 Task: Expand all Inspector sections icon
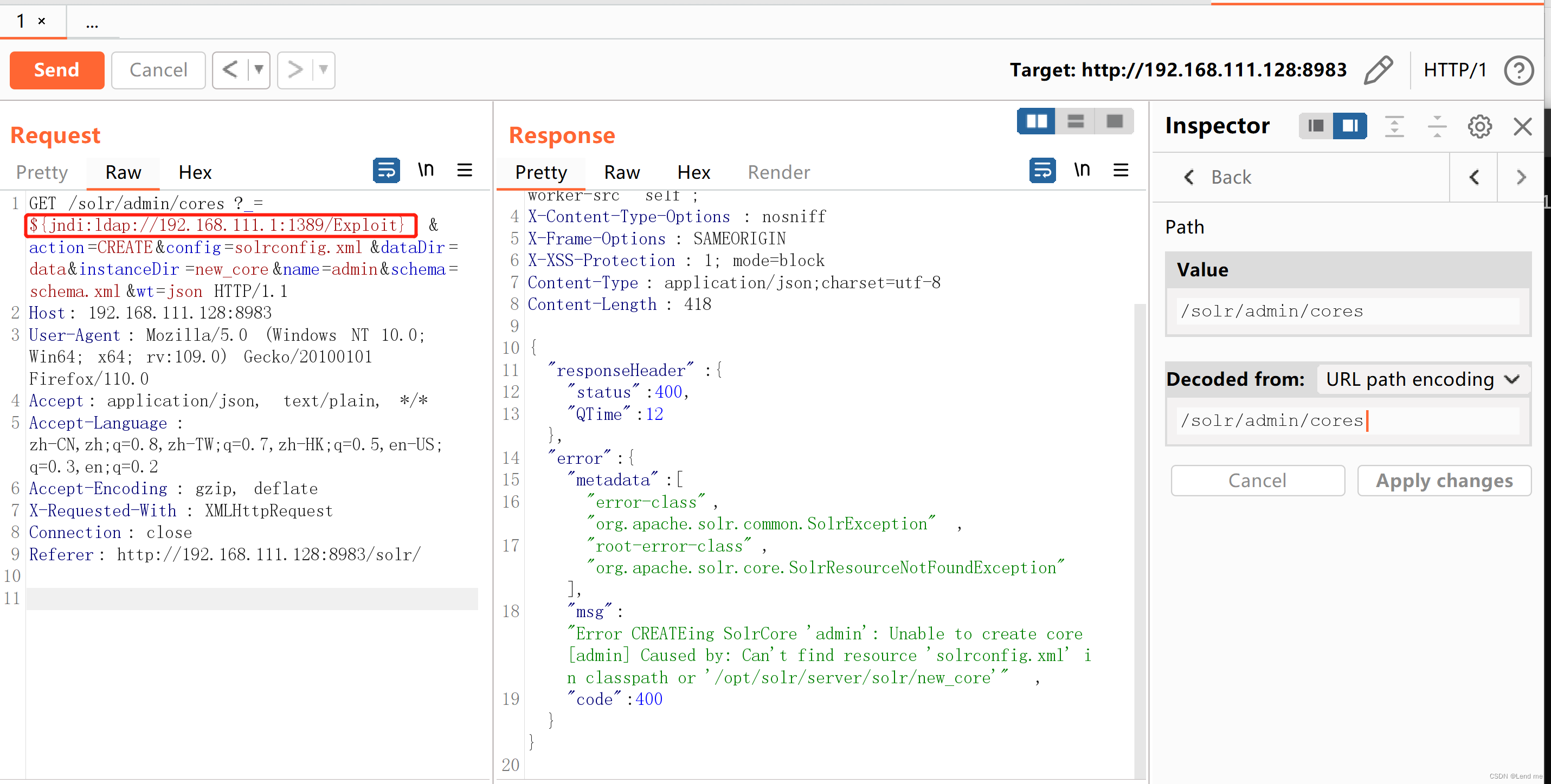pos(1394,126)
